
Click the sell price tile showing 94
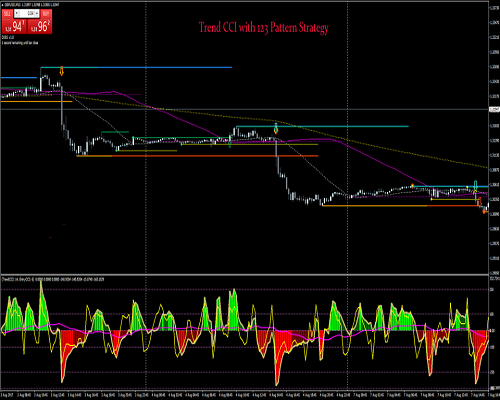tap(14, 26)
